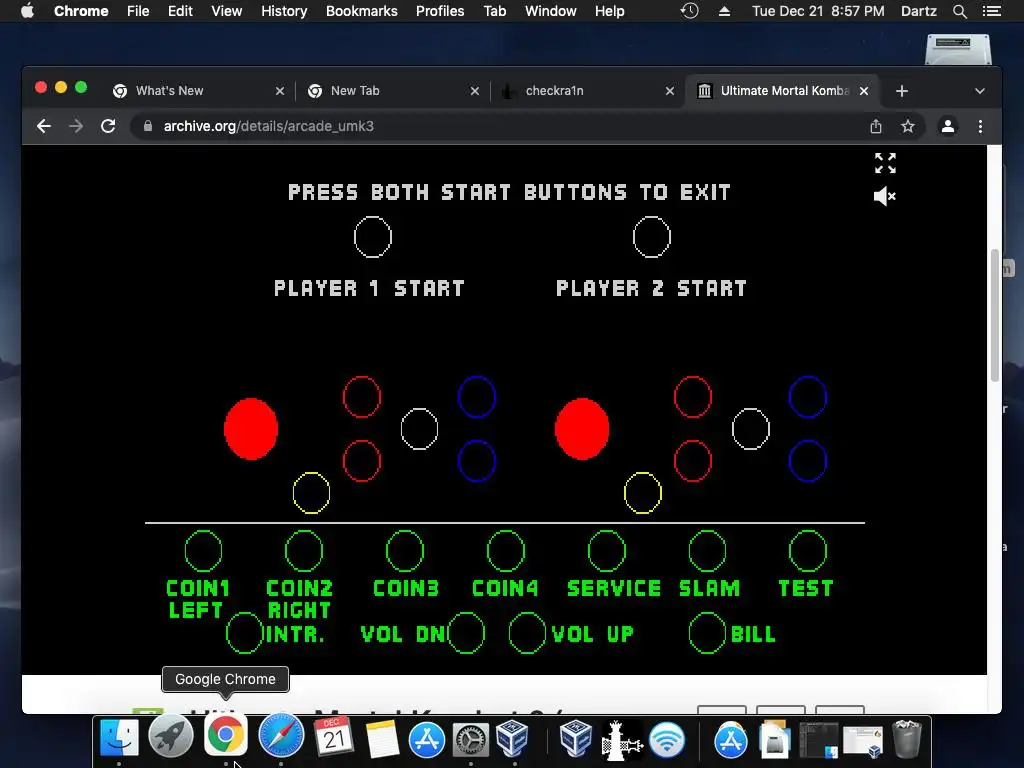Open the History menu
This screenshot has height=768, width=1024.
284,11
